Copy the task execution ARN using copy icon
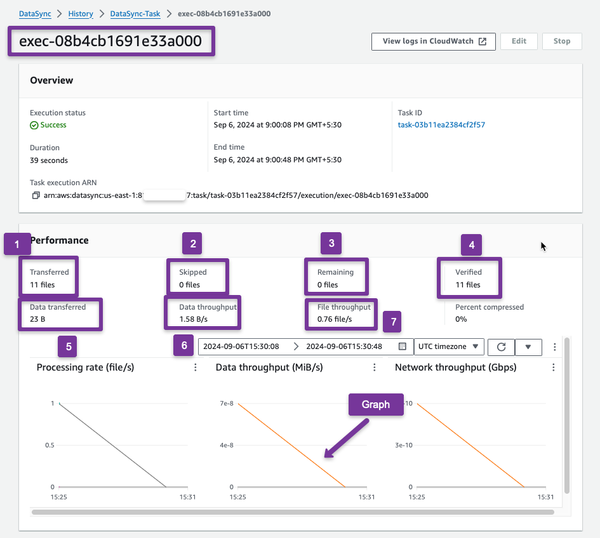This screenshot has width=600, height=538. pos(36,195)
